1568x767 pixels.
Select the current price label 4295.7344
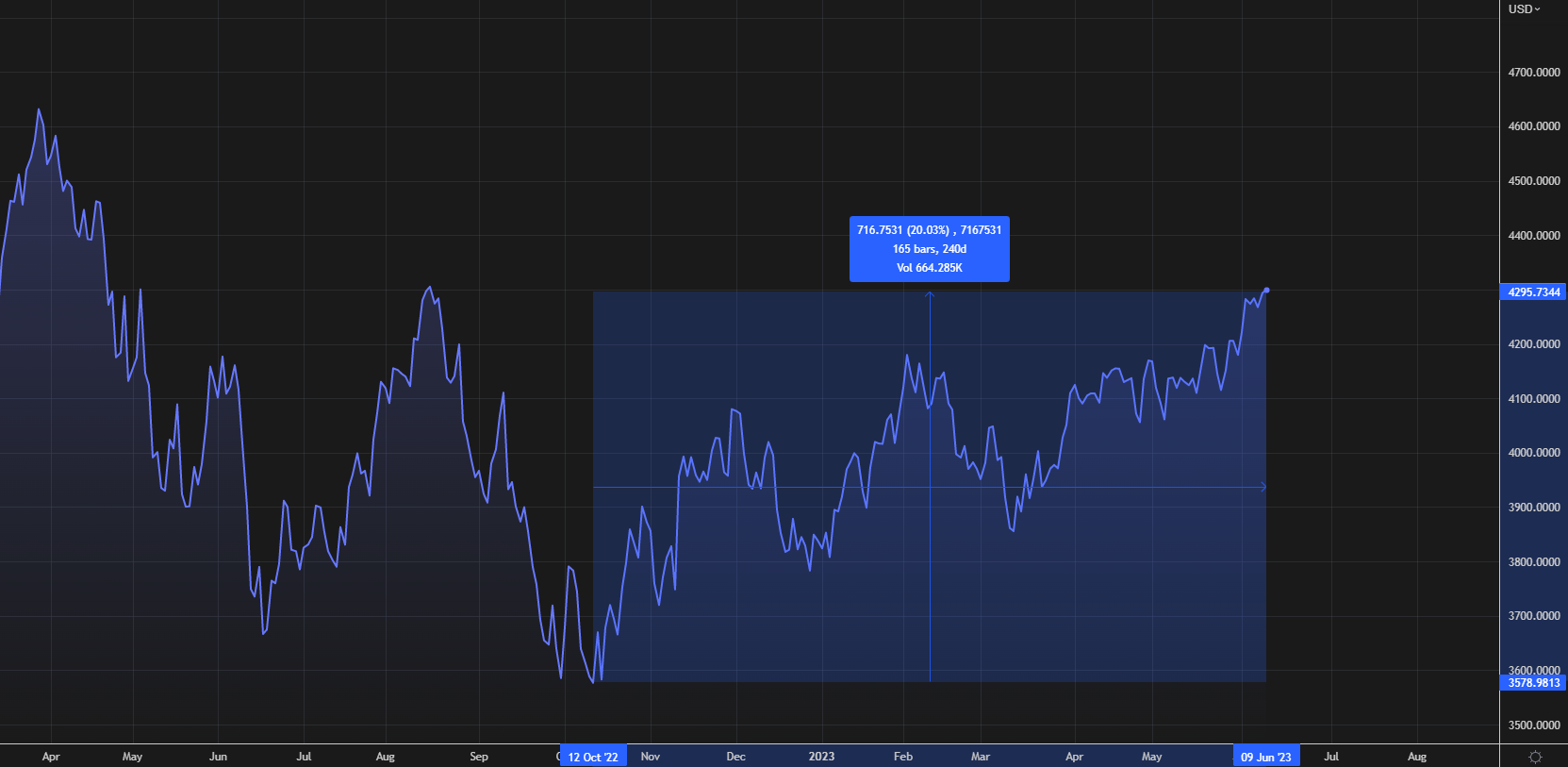(x=1533, y=292)
